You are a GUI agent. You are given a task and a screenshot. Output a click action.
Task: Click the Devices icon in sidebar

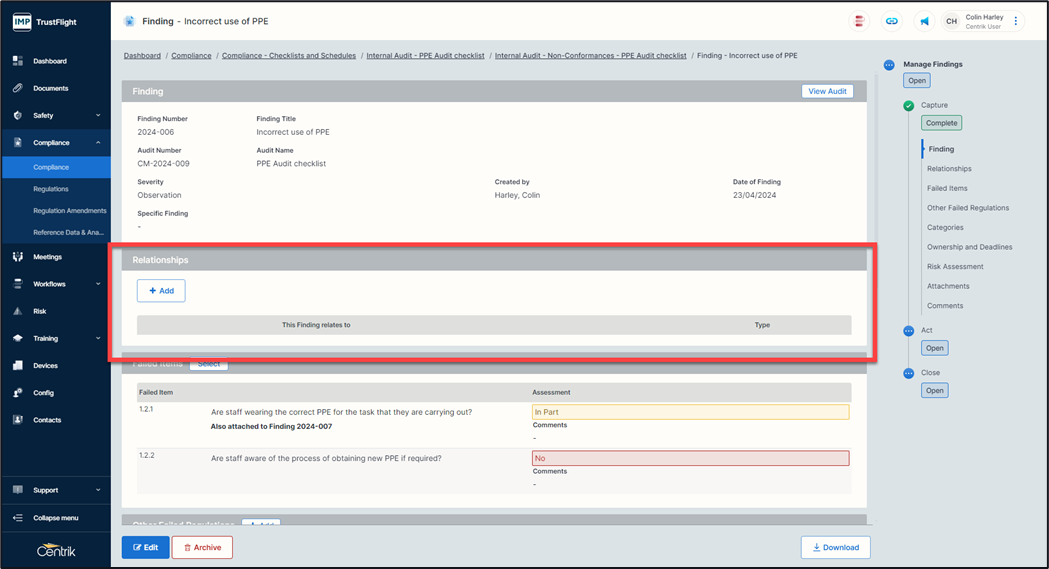click(x=18, y=366)
